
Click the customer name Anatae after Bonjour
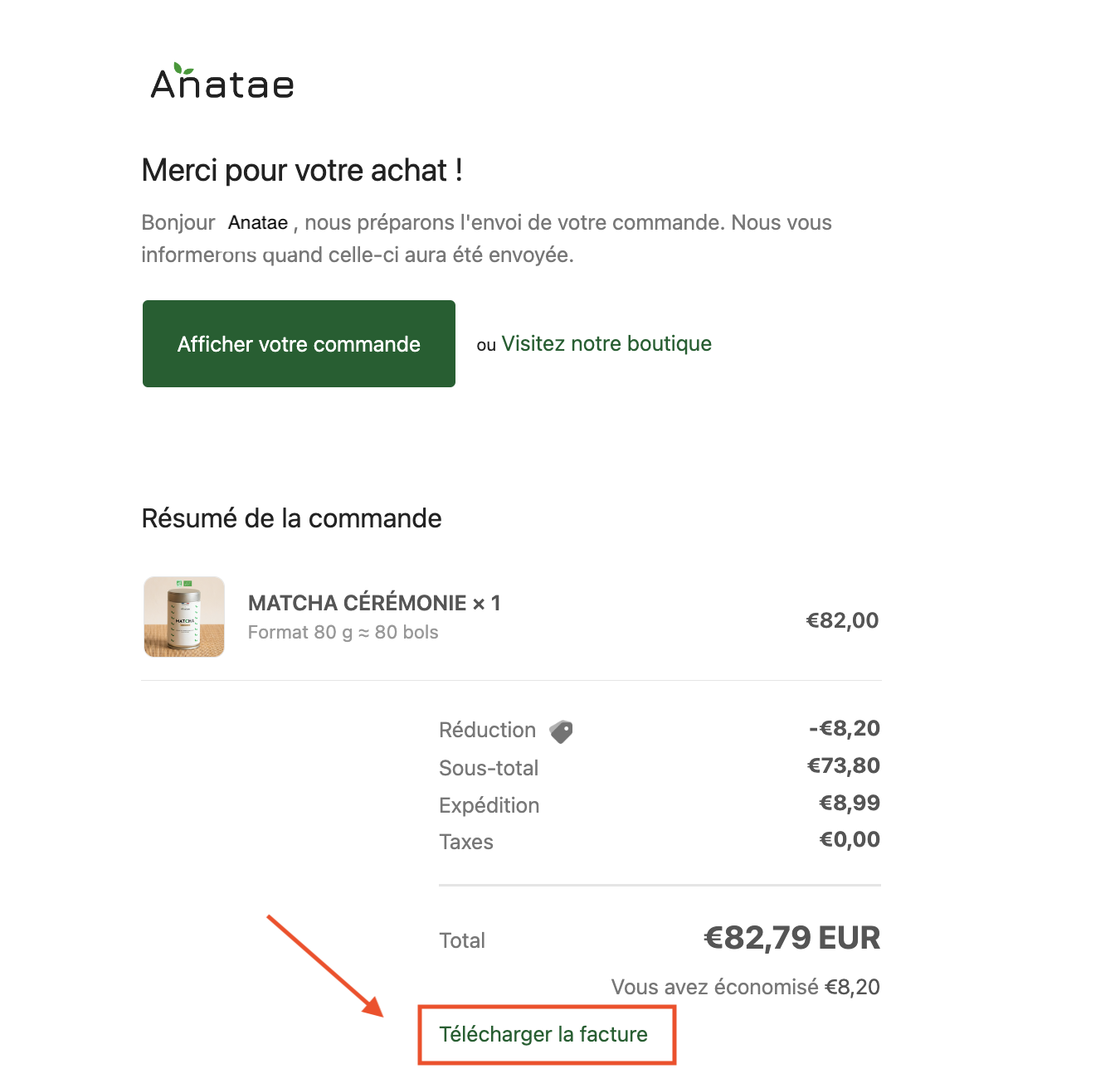[x=258, y=223]
